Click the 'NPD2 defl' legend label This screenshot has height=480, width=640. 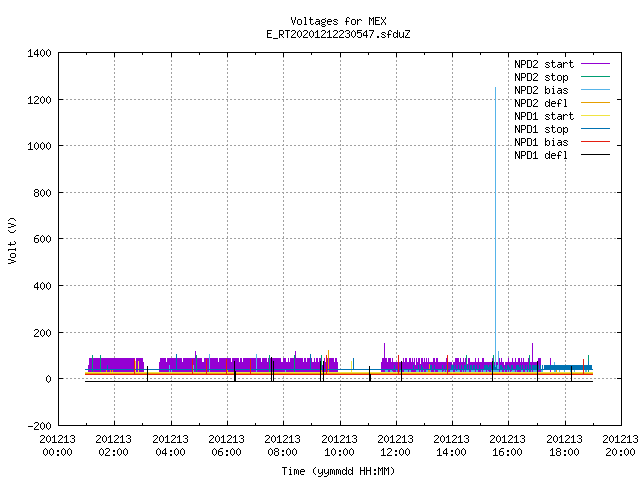click(x=541, y=103)
